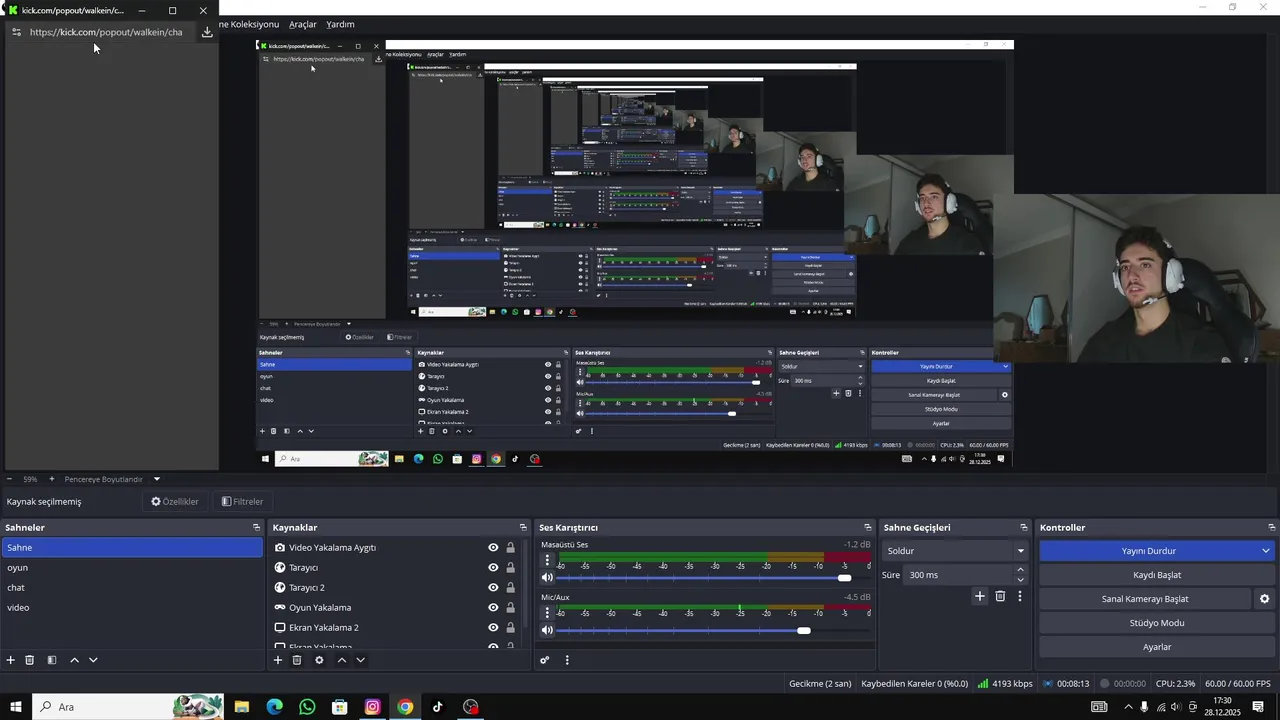Image resolution: width=1280 pixels, height=720 pixels.
Task: Undock the Sahne Geçişleri panel float icon
Action: [1024, 527]
